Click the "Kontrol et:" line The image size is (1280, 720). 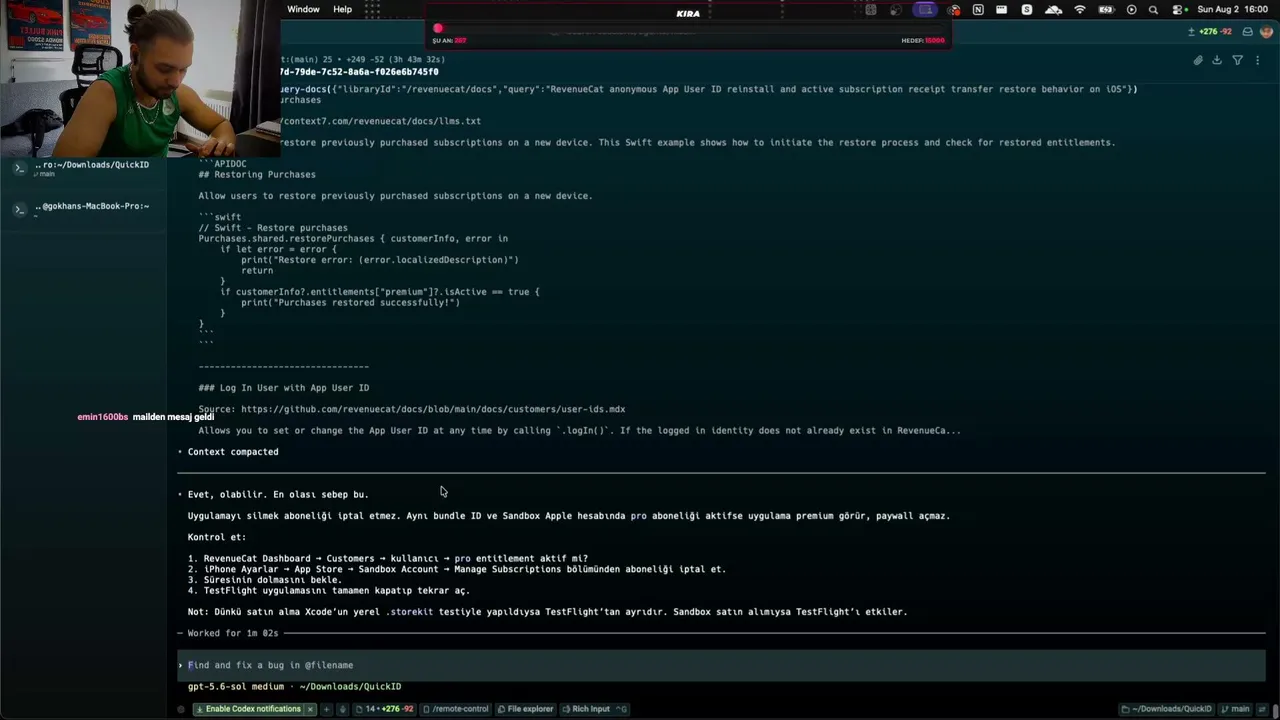[x=217, y=537]
